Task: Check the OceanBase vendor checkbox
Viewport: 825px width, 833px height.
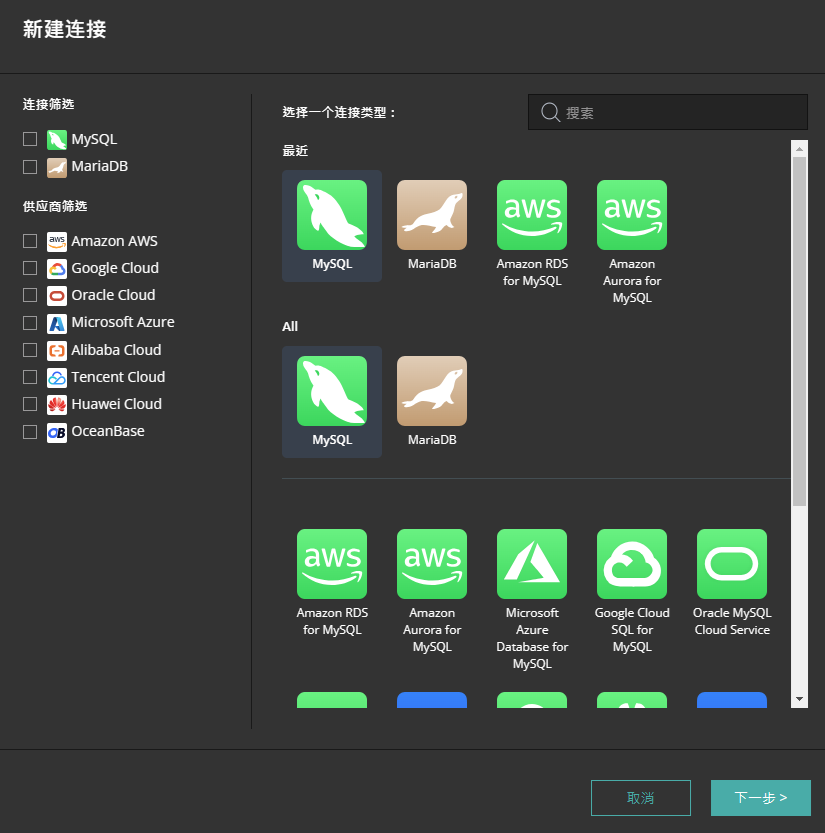Action: point(30,431)
